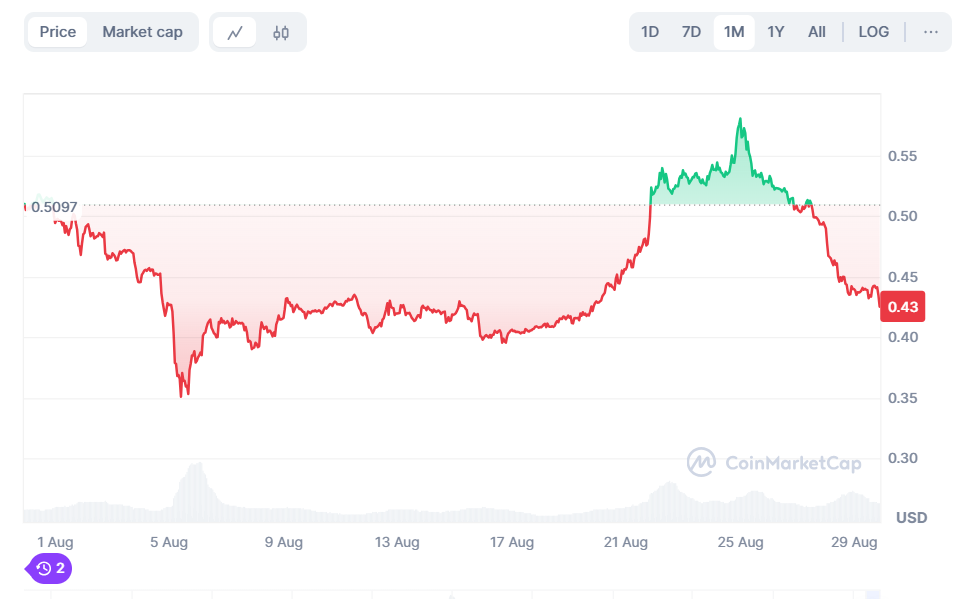Viewport: 956px width, 599px height.
Task: Select the Price toggle
Action: point(58,32)
